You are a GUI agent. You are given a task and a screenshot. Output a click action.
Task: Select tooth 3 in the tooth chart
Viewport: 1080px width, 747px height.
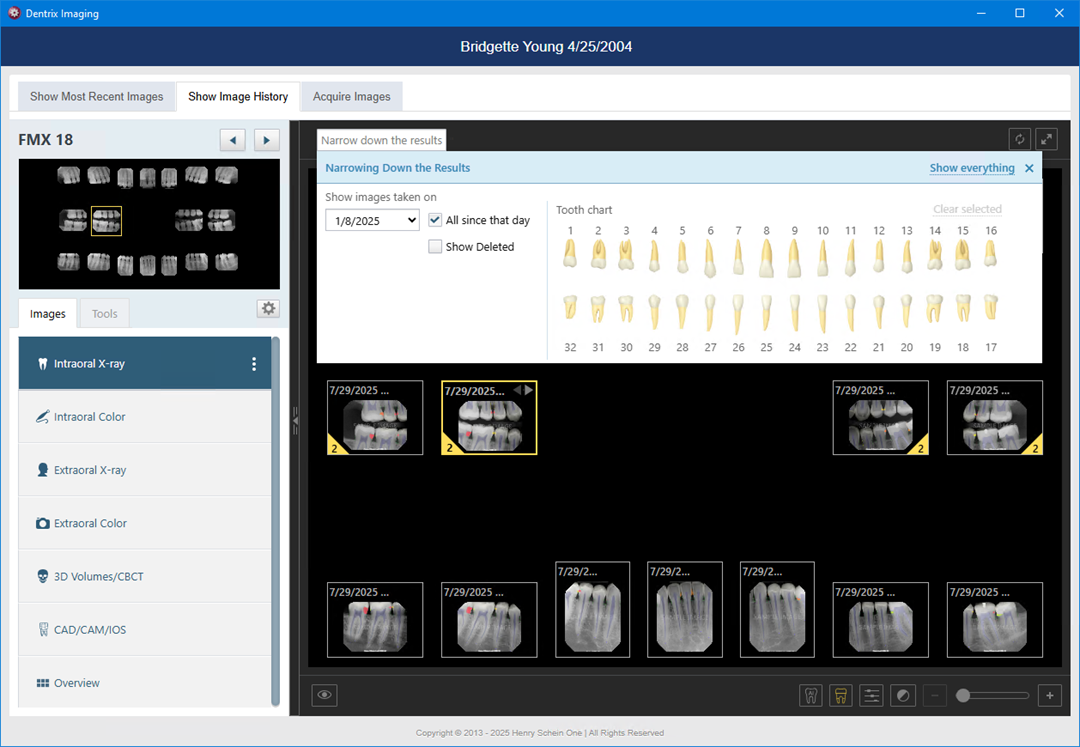[x=626, y=254]
